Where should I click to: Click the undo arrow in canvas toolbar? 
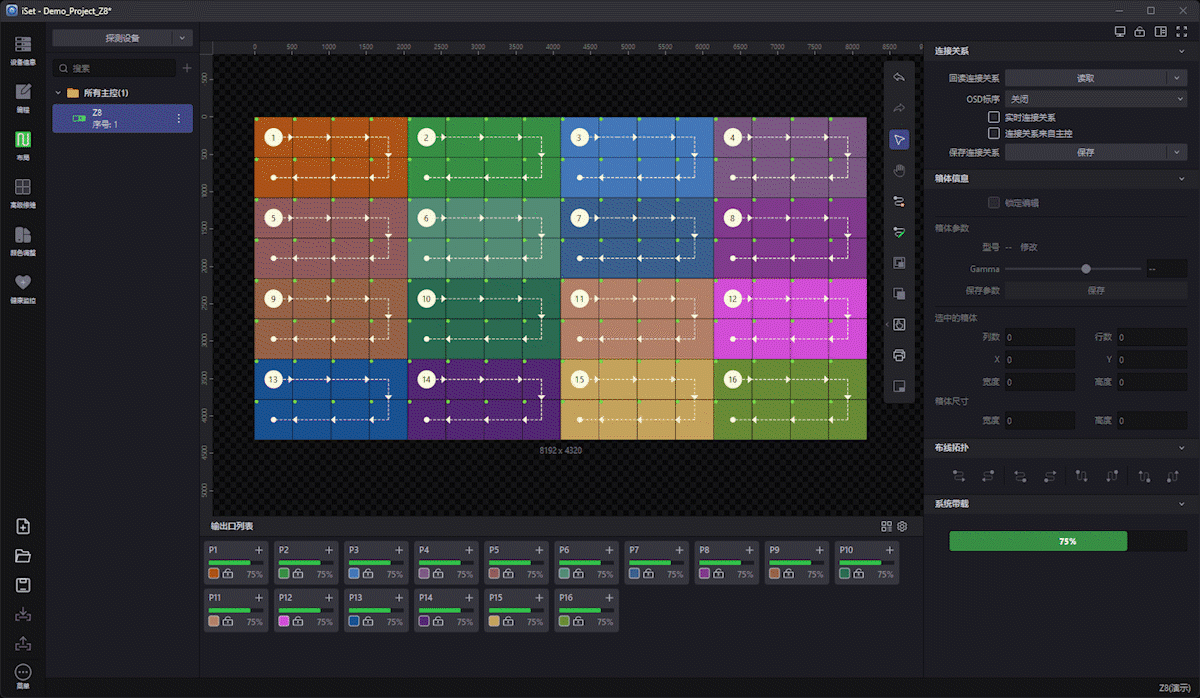click(x=898, y=77)
